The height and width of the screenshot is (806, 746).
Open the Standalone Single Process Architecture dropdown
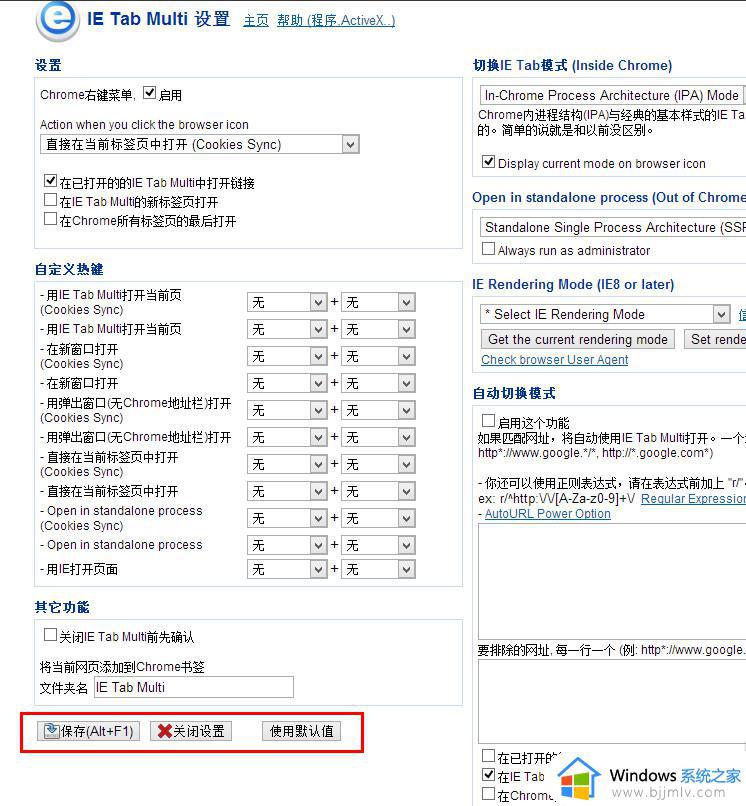pyautogui.click(x=613, y=227)
